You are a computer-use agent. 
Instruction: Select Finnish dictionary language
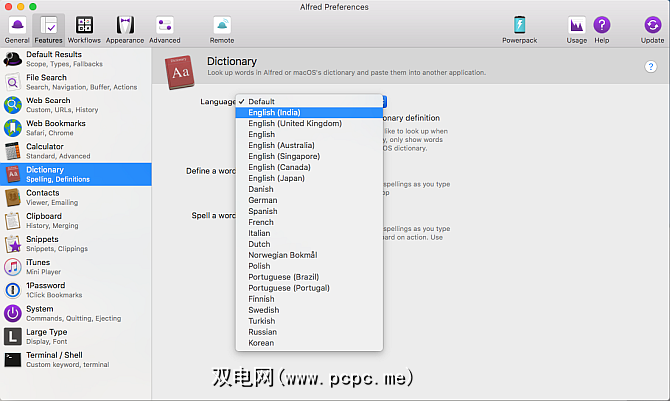tap(309, 299)
